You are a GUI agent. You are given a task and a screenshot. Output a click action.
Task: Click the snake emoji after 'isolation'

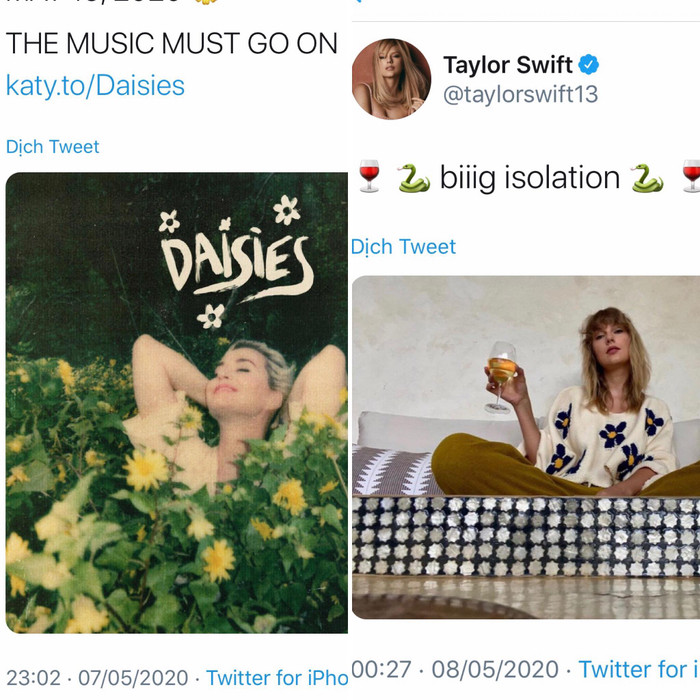pyautogui.click(x=647, y=178)
